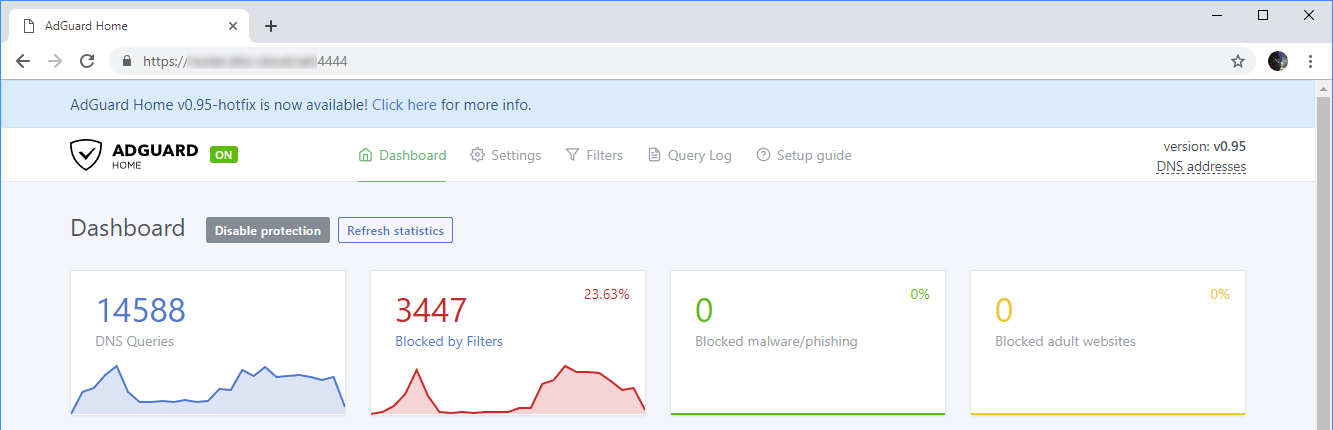
Task: Click the malware/phishing 0% value
Action: [920, 294]
